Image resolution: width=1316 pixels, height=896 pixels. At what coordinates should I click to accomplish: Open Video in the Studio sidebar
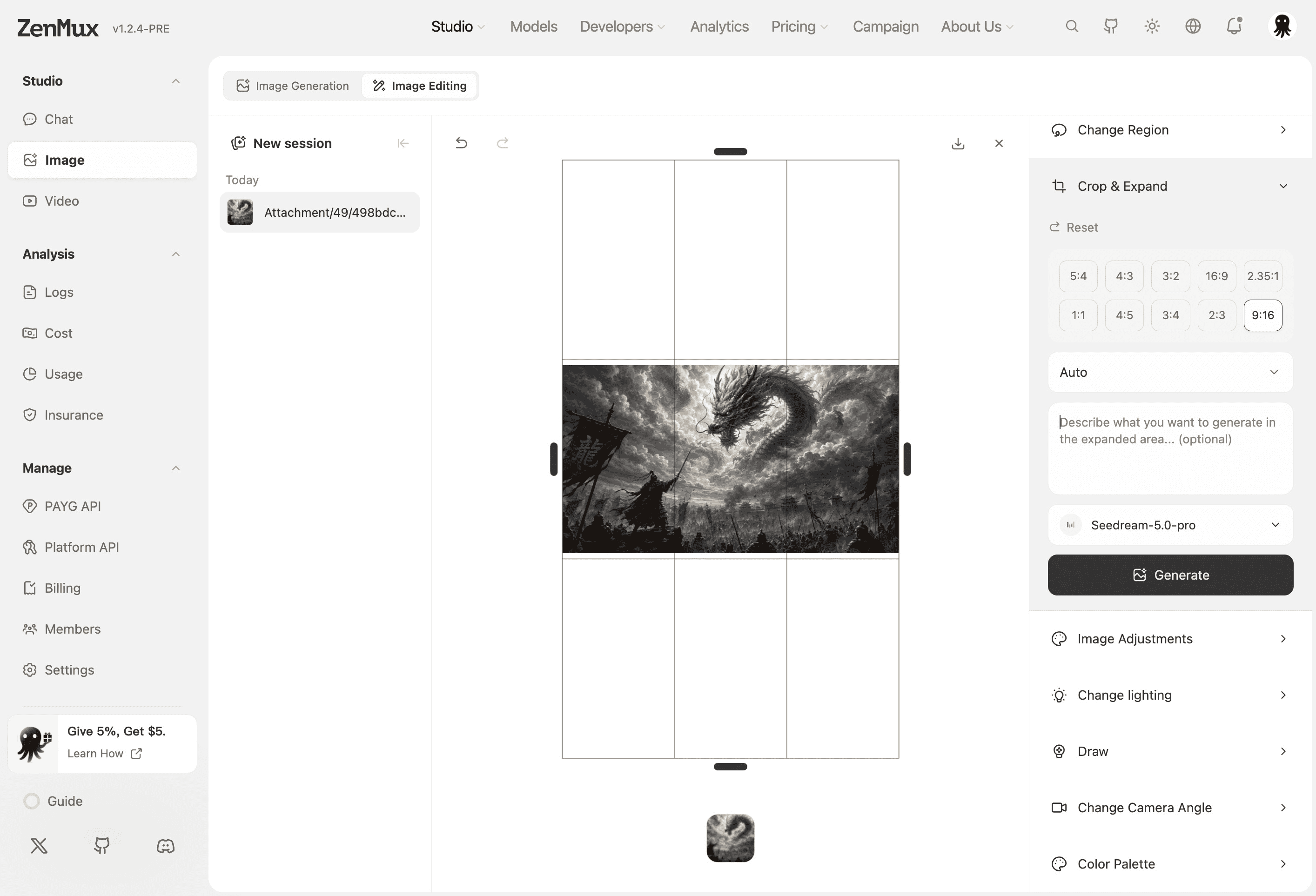click(x=102, y=201)
